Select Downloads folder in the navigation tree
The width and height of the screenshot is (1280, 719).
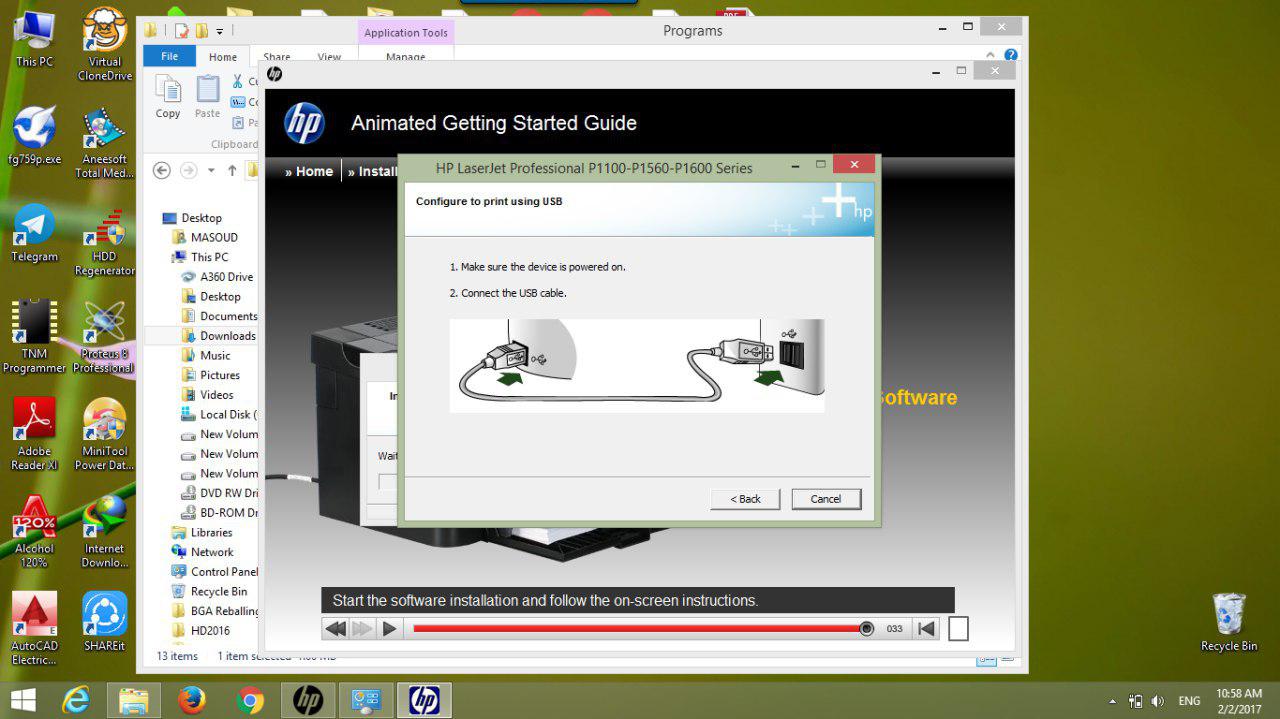pos(227,336)
